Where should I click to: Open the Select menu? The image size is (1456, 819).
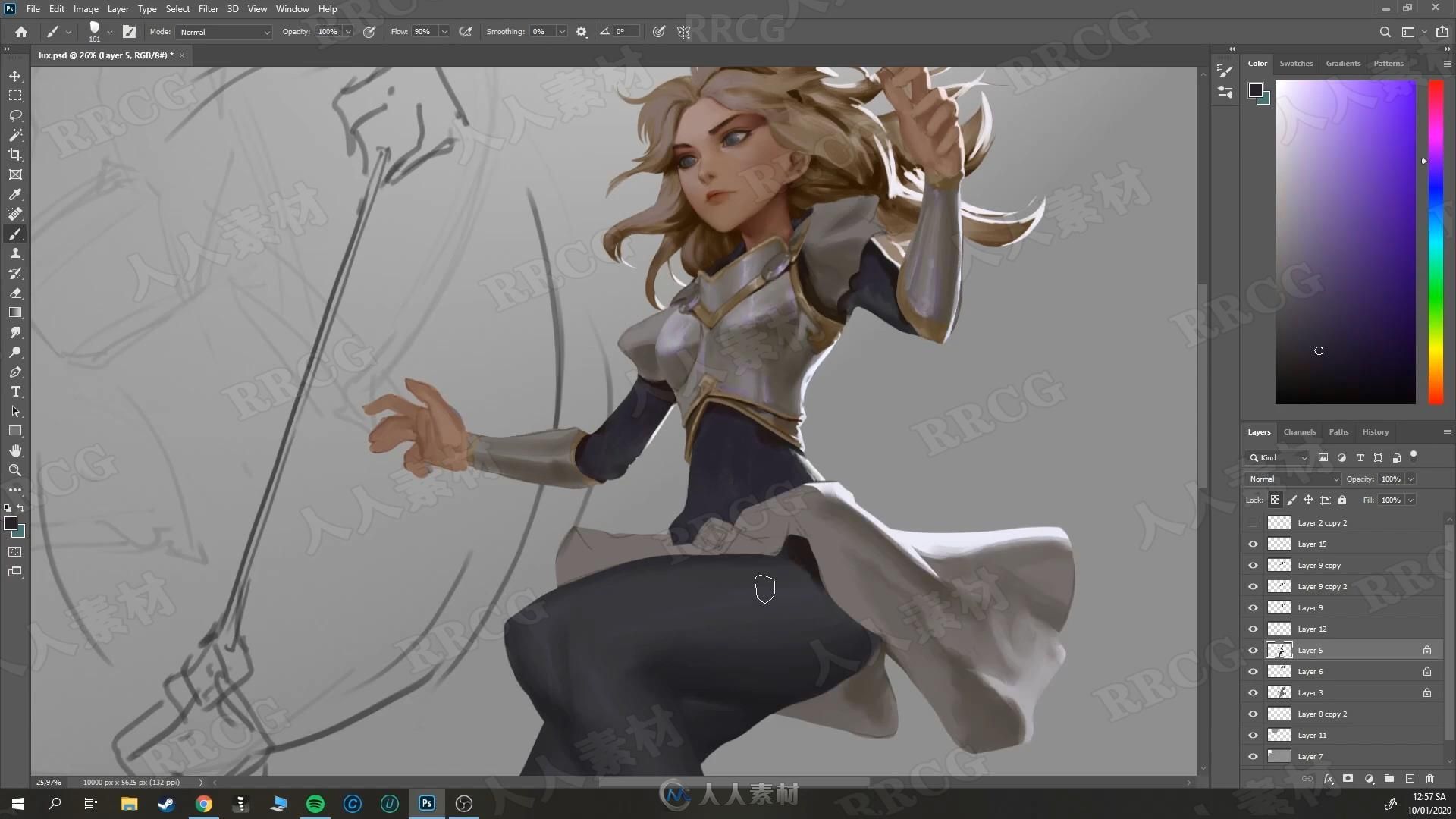[177, 9]
